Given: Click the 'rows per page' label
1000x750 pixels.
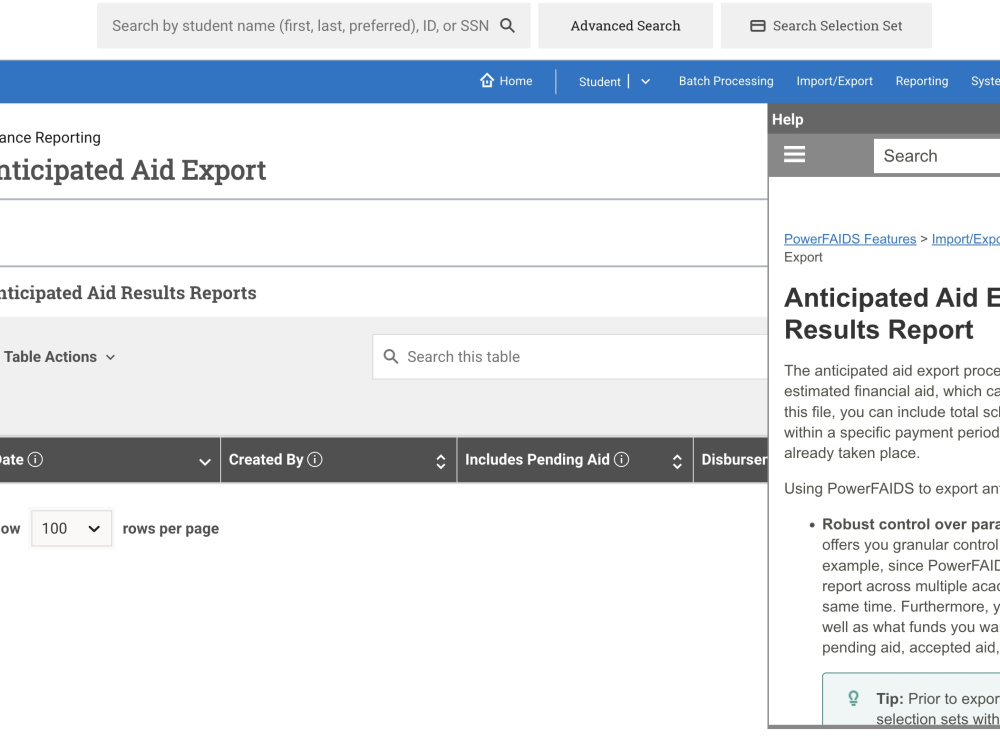Looking at the screenshot, I should pos(170,529).
